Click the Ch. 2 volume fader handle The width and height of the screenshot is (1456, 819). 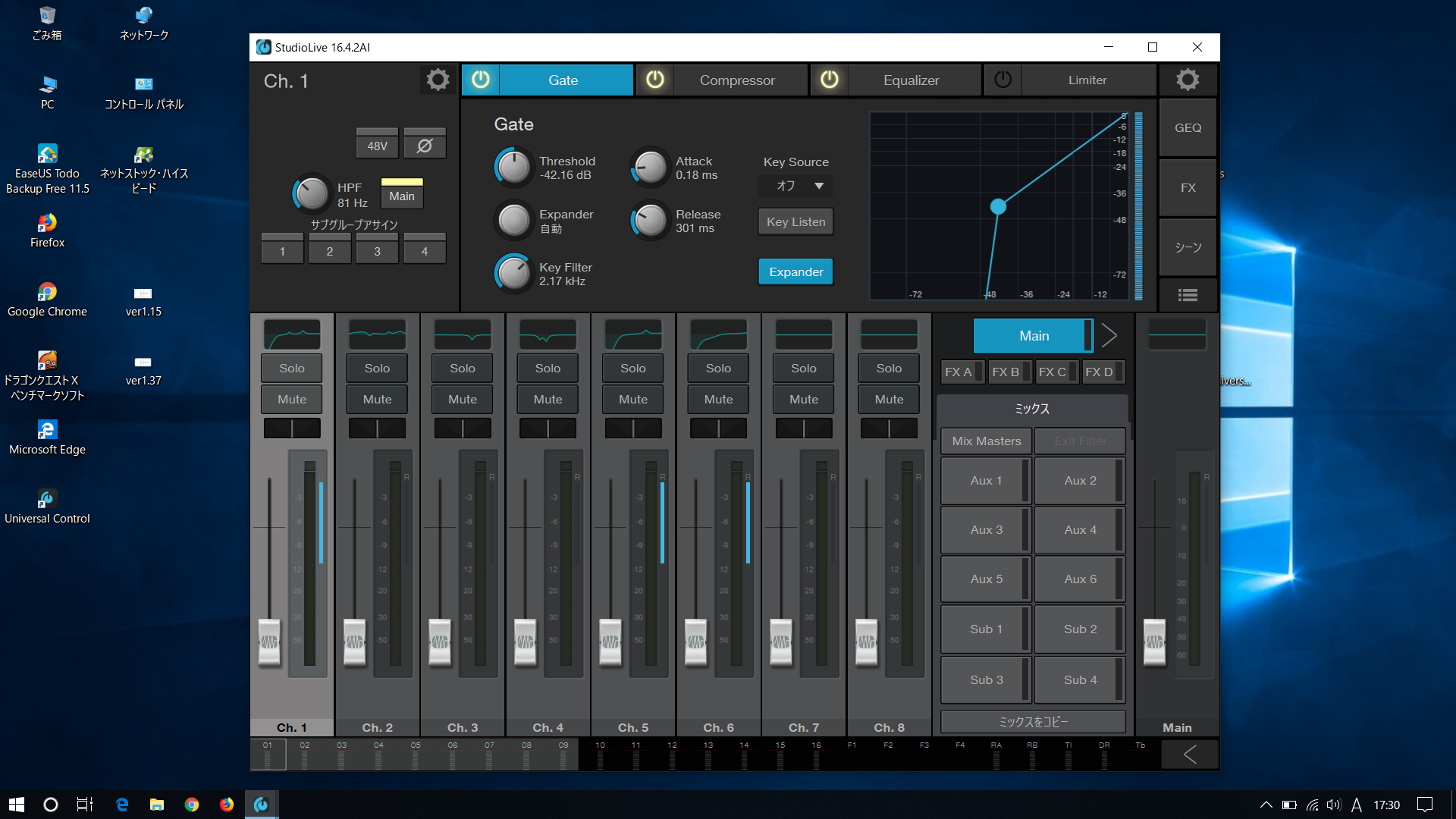click(354, 642)
